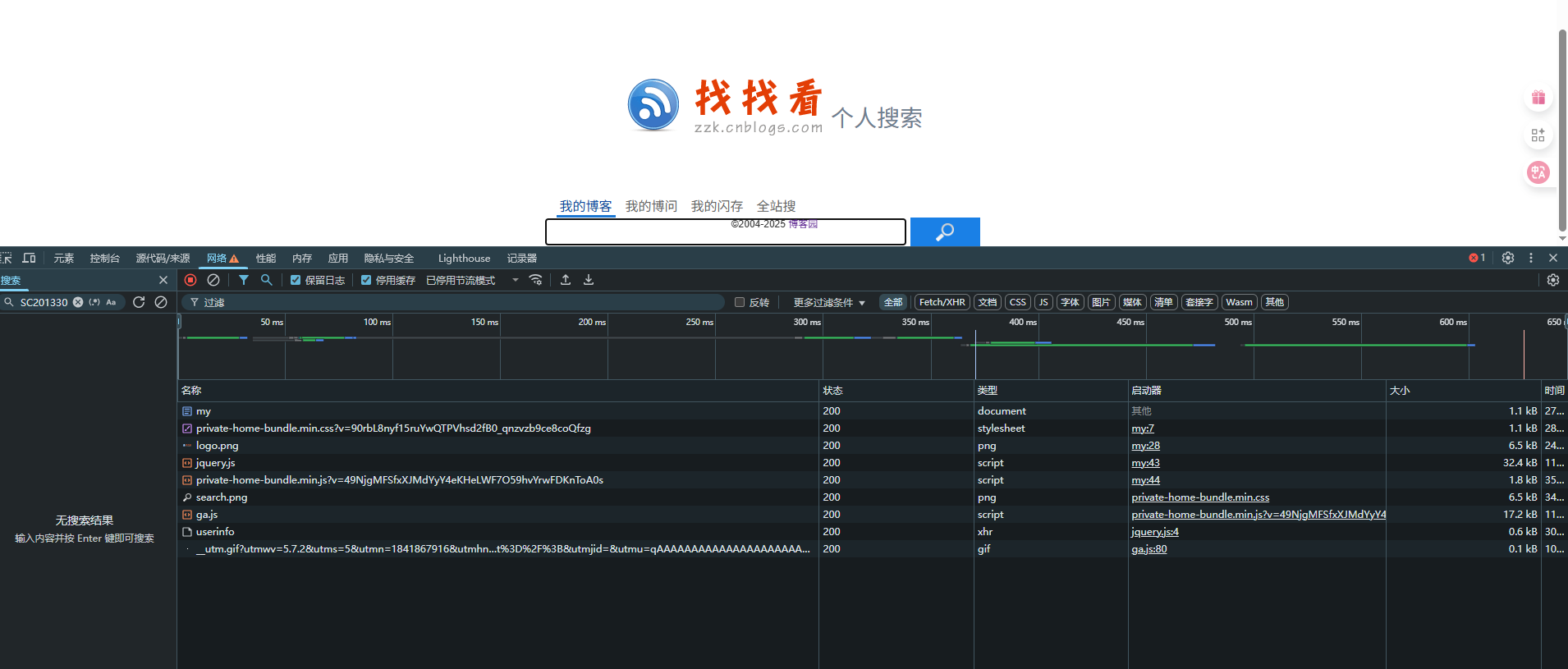1568x669 pixels.
Task: Click the 博客园 footer link
Action: click(803, 223)
